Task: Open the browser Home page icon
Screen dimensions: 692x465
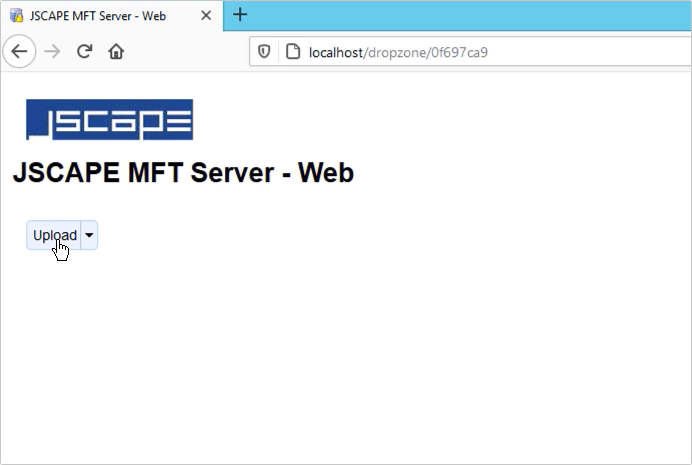Action: point(116,51)
